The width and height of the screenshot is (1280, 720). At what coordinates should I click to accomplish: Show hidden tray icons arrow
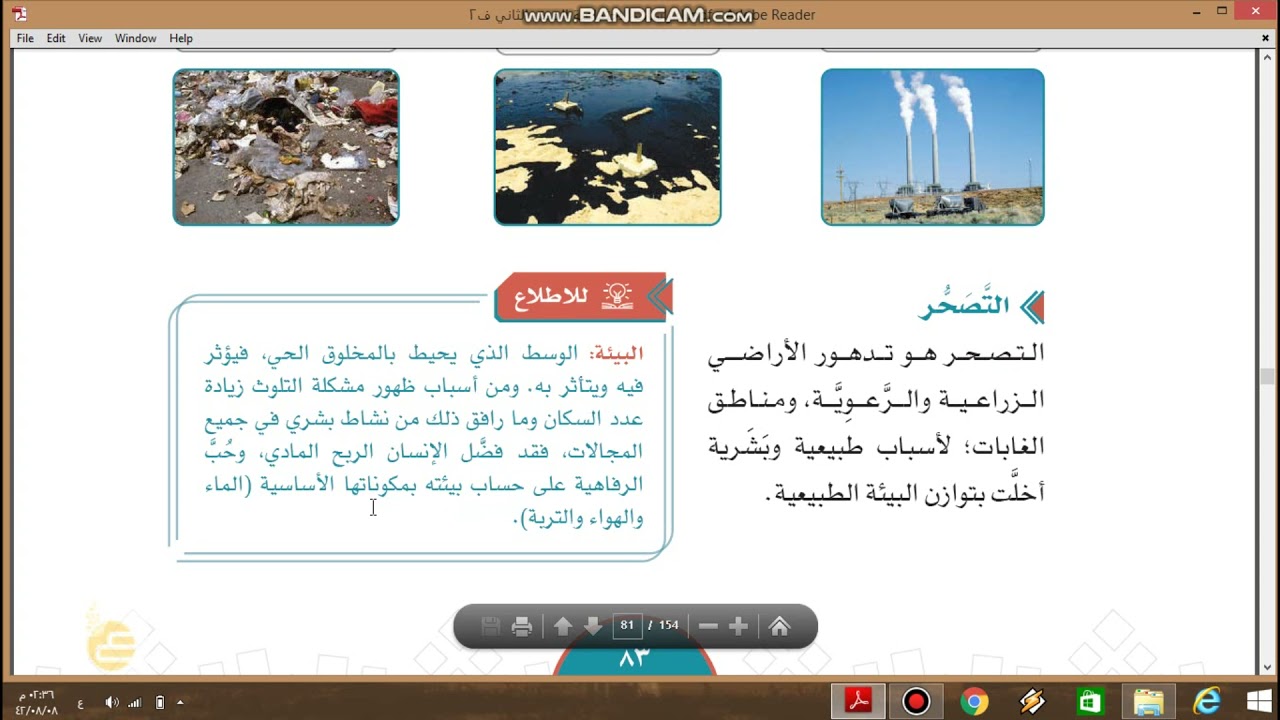[181, 703]
